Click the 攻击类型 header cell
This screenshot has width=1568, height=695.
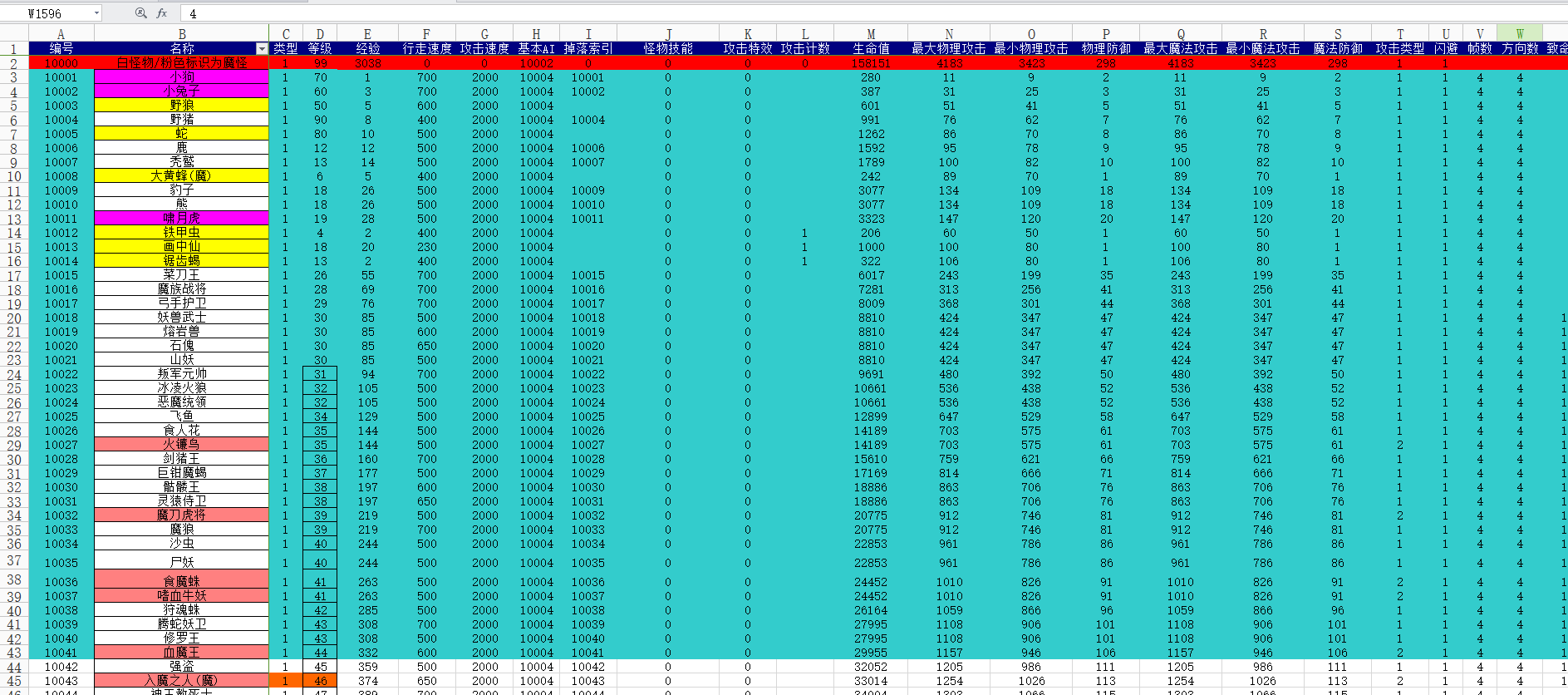[1399, 49]
